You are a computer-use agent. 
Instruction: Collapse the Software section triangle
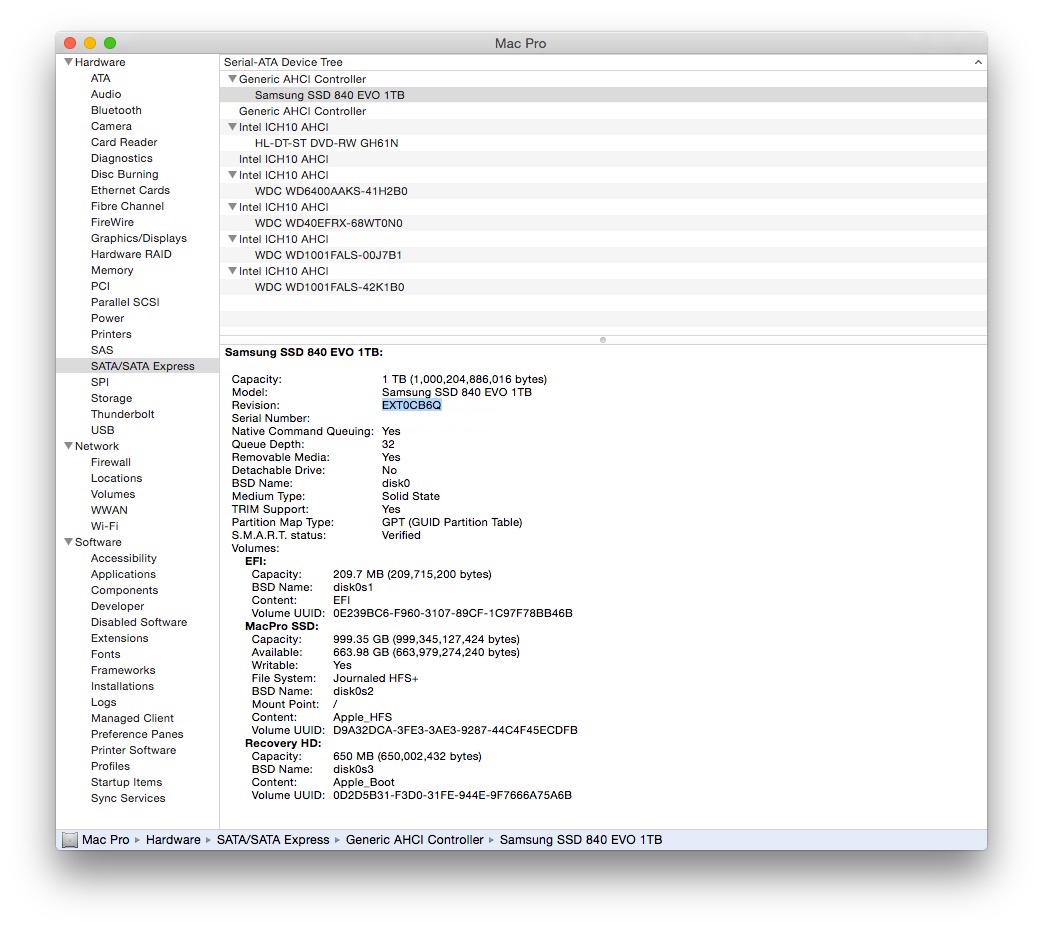(x=69, y=542)
